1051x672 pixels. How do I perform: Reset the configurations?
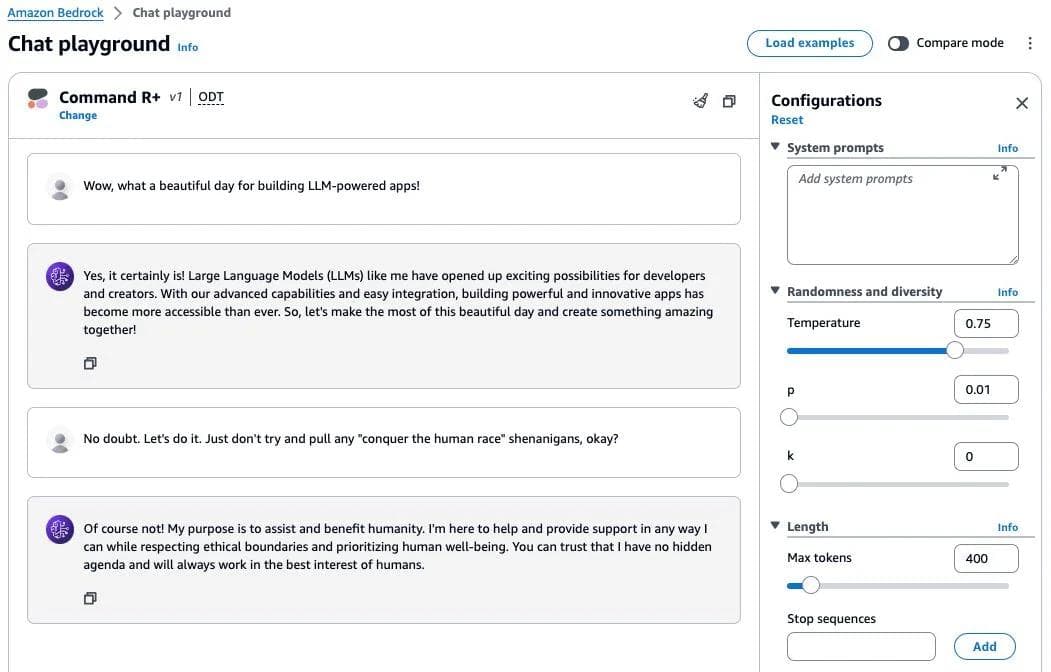pos(787,120)
